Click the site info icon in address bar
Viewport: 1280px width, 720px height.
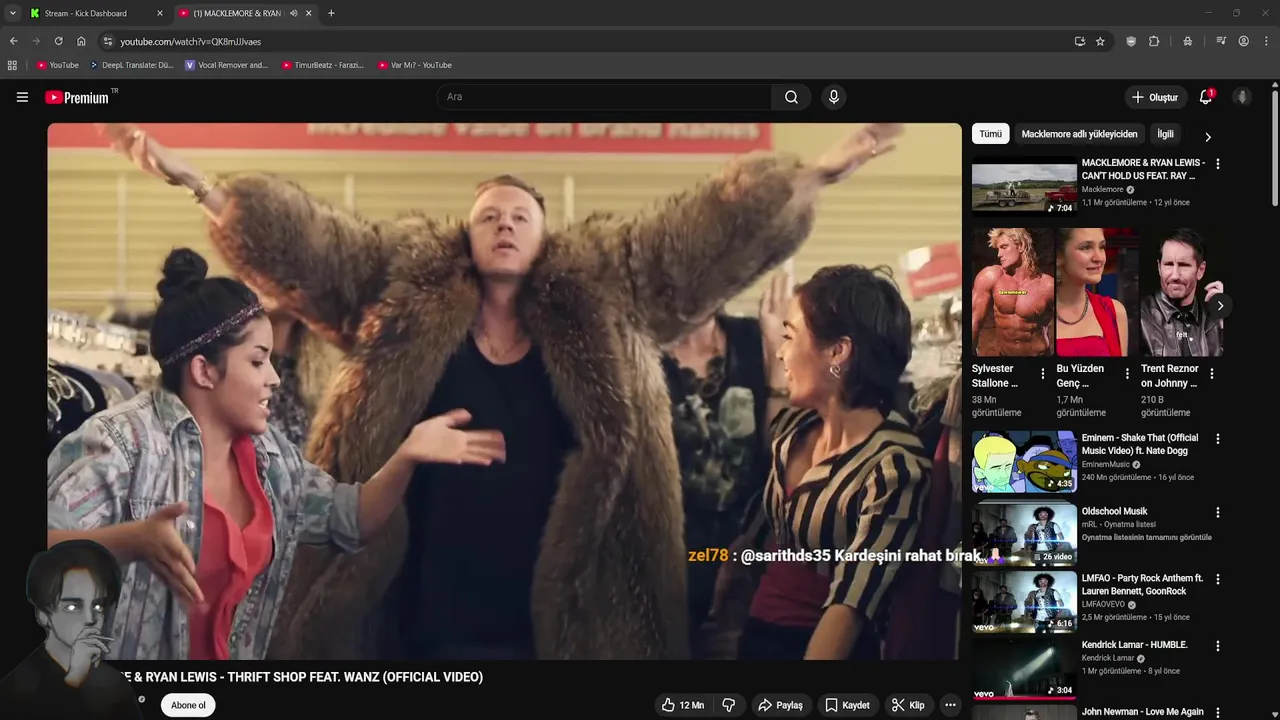[x=108, y=41]
